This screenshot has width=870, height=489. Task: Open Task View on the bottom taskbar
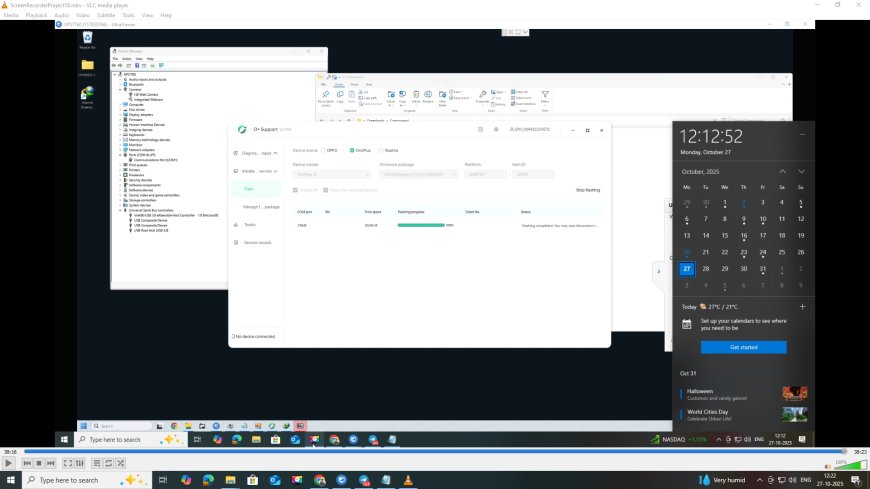pyautogui.click(x=163, y=480)
